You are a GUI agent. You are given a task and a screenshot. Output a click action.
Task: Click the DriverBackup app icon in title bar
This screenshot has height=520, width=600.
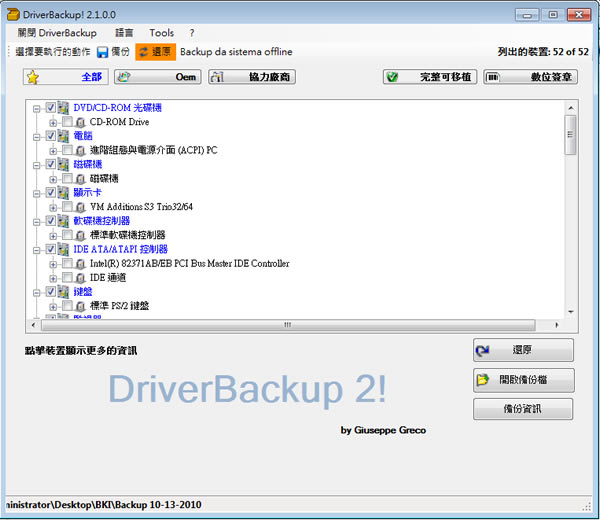[13, 15]
